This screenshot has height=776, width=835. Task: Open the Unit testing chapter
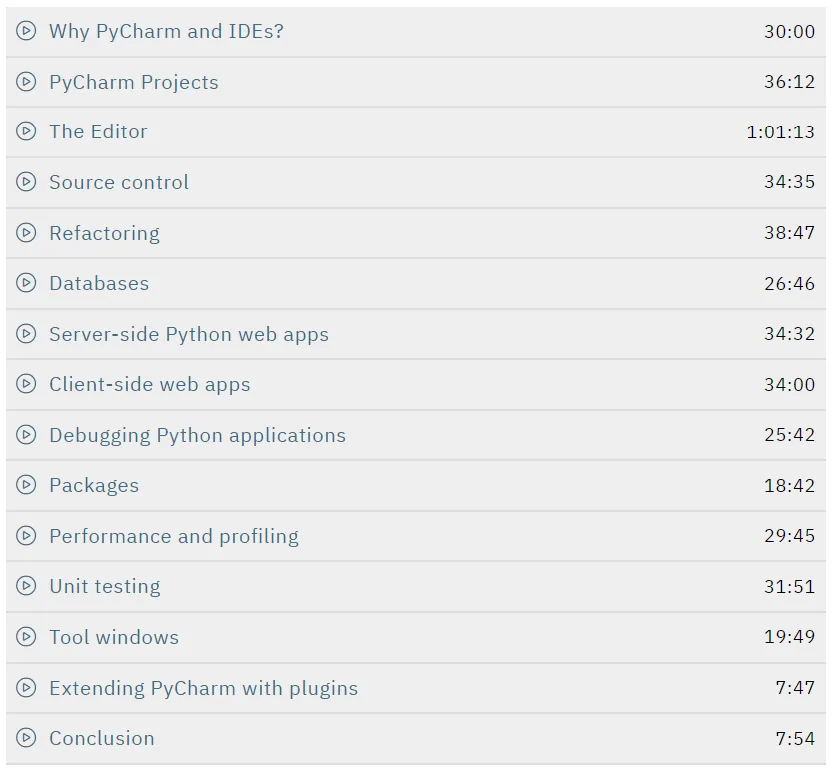point(105,586)
